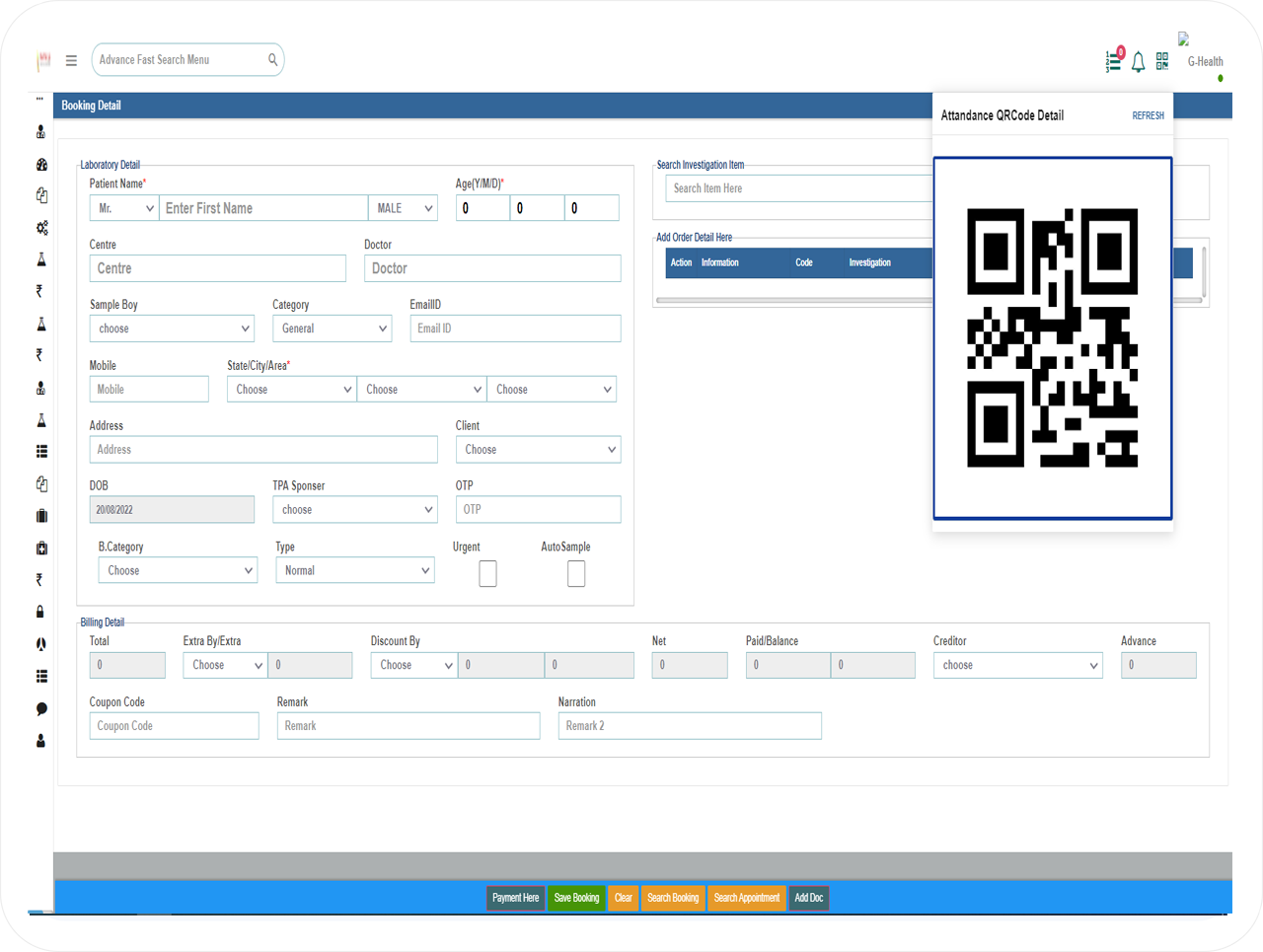Enable the Urgent checkbox
The image size is (1263, 952).
point(487,573)
